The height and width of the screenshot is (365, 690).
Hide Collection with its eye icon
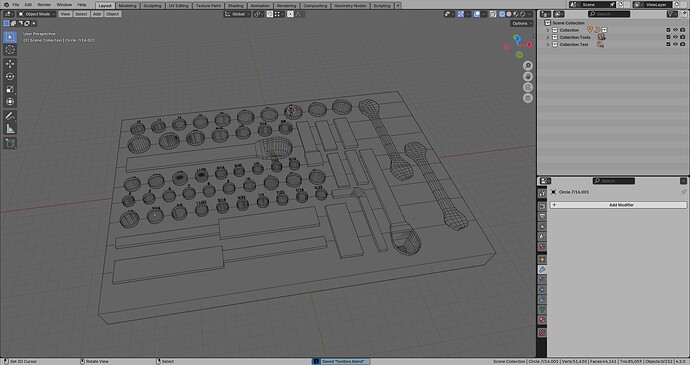click(675, 30)
